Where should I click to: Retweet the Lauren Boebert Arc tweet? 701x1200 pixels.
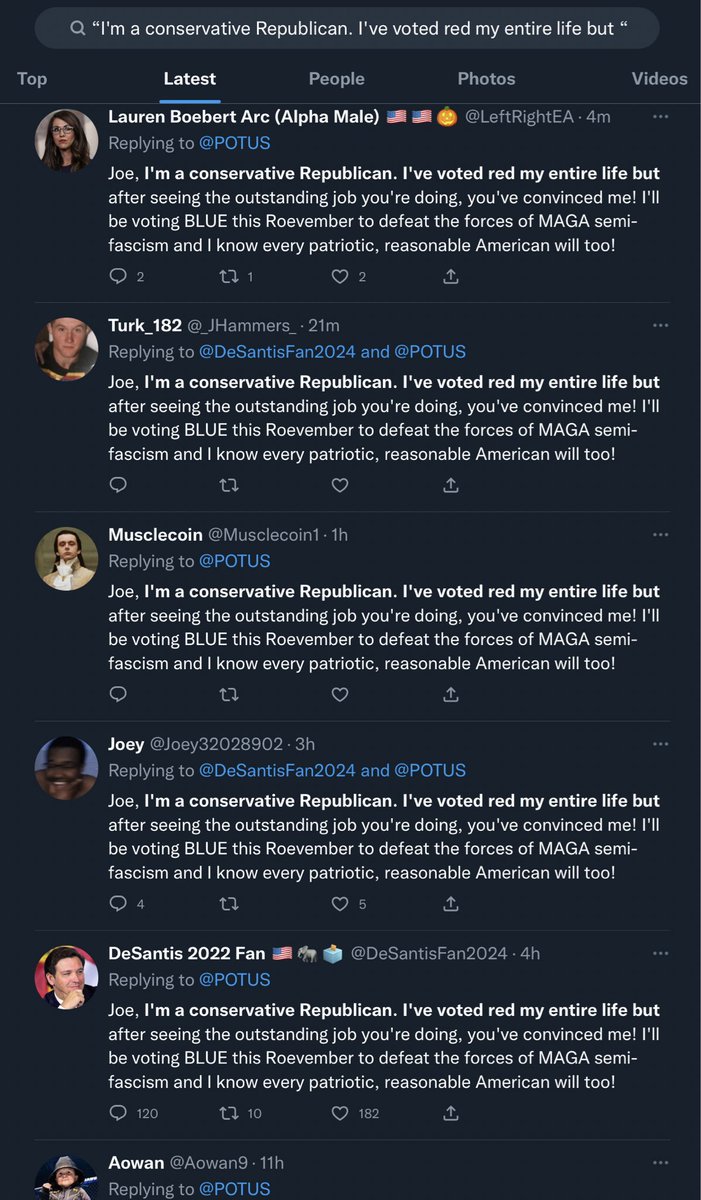click(x=229, y=276)
